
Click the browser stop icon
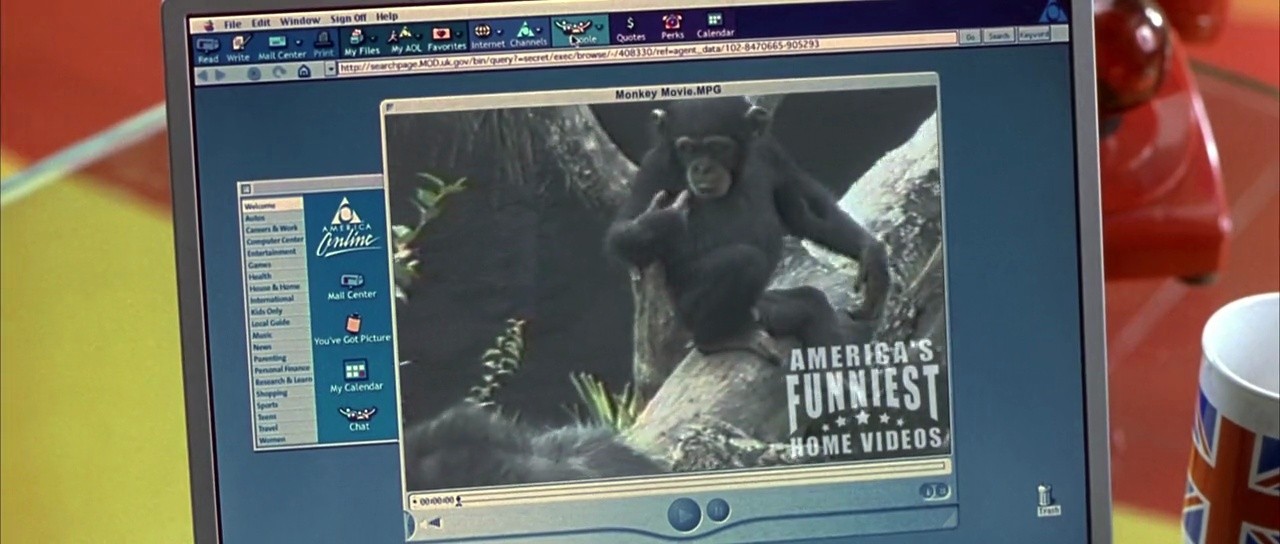254,73
